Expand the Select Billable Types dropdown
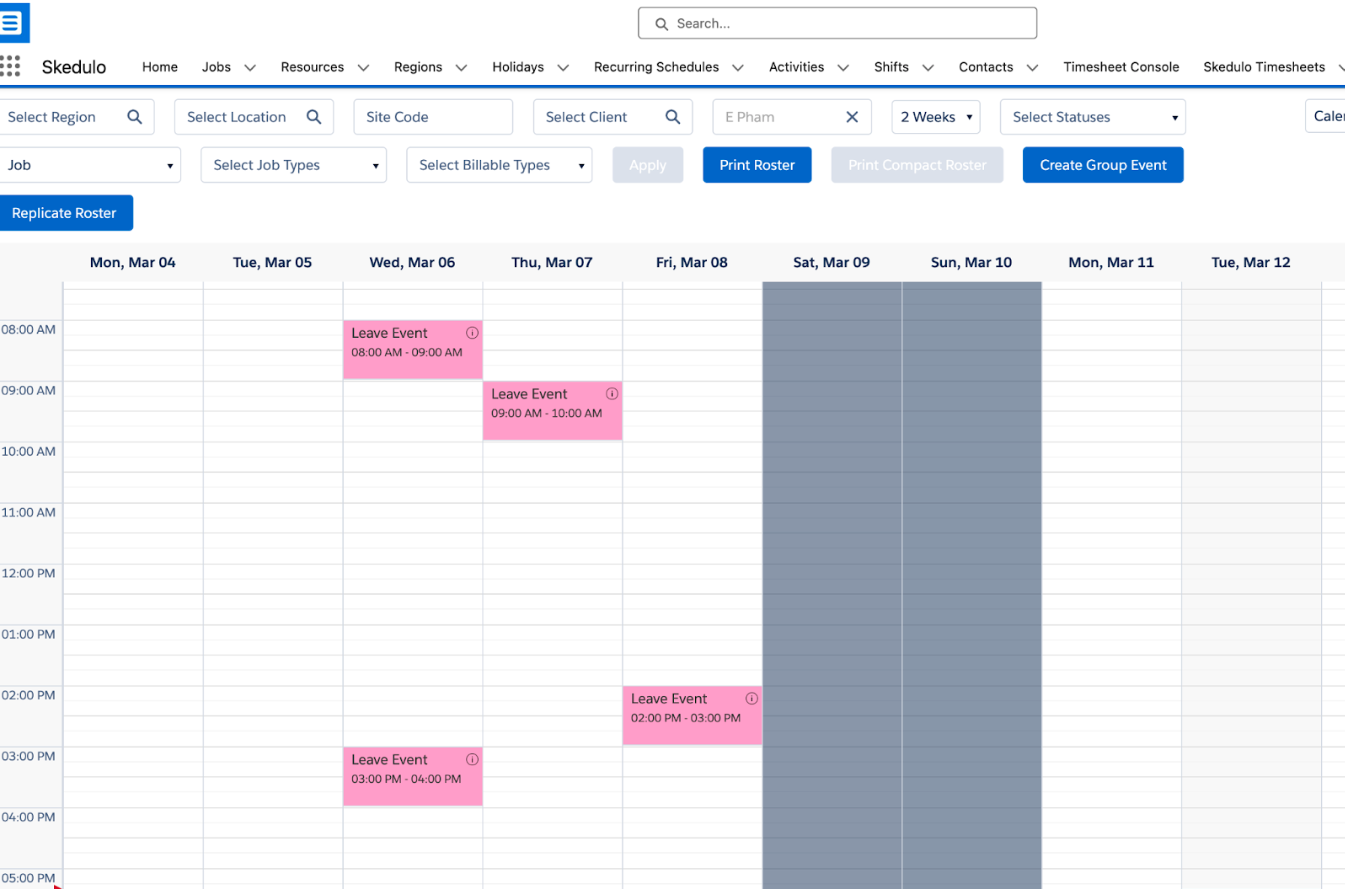1345x889 pixels. [499, 165]
